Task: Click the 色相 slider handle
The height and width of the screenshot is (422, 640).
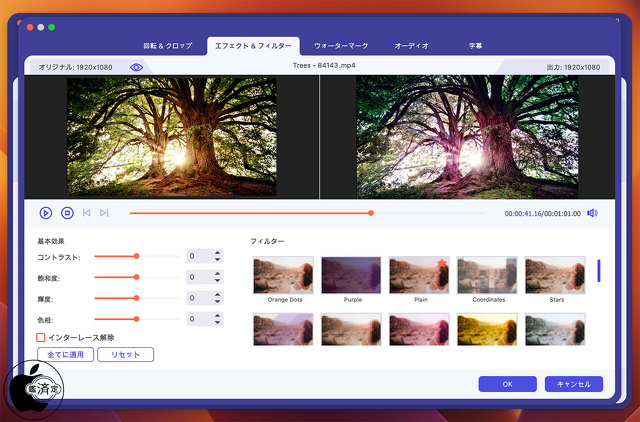Action: coord(137,319)
